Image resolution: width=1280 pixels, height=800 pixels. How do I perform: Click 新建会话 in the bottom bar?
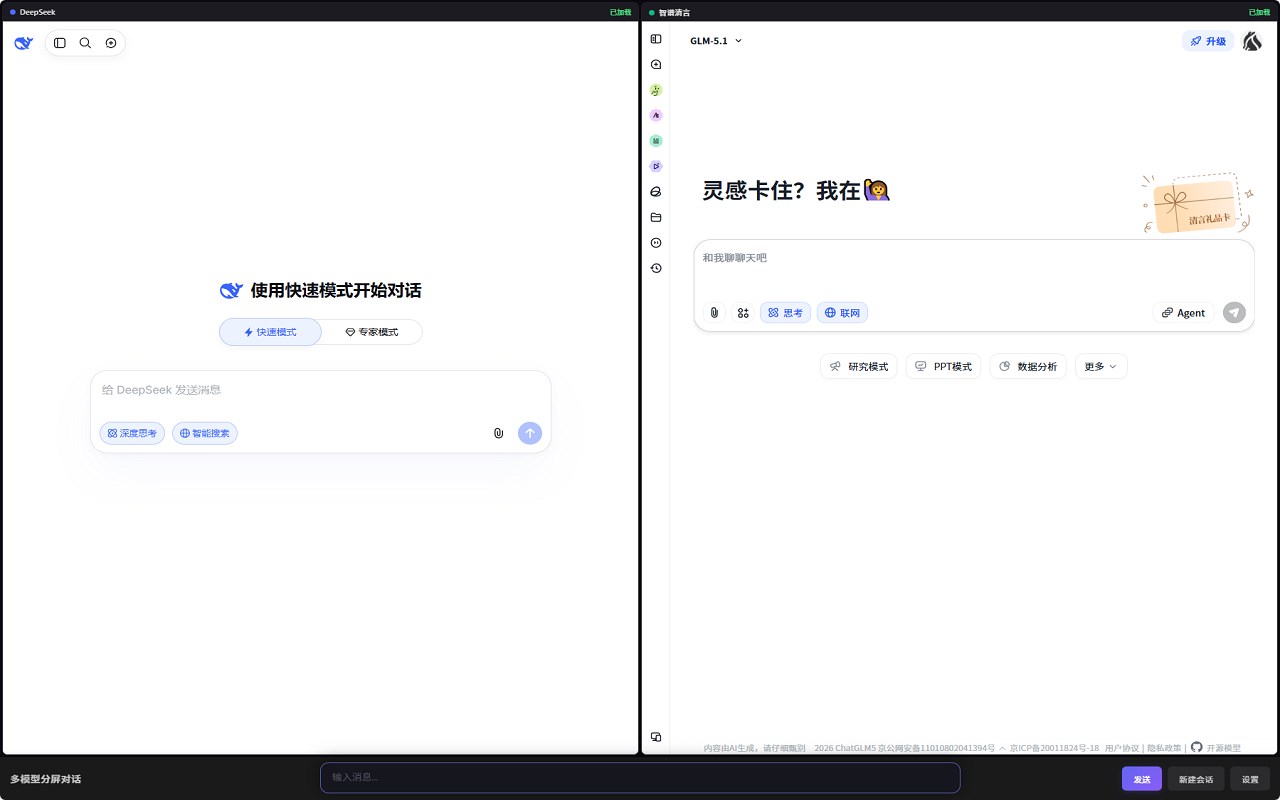point(1196,779)
